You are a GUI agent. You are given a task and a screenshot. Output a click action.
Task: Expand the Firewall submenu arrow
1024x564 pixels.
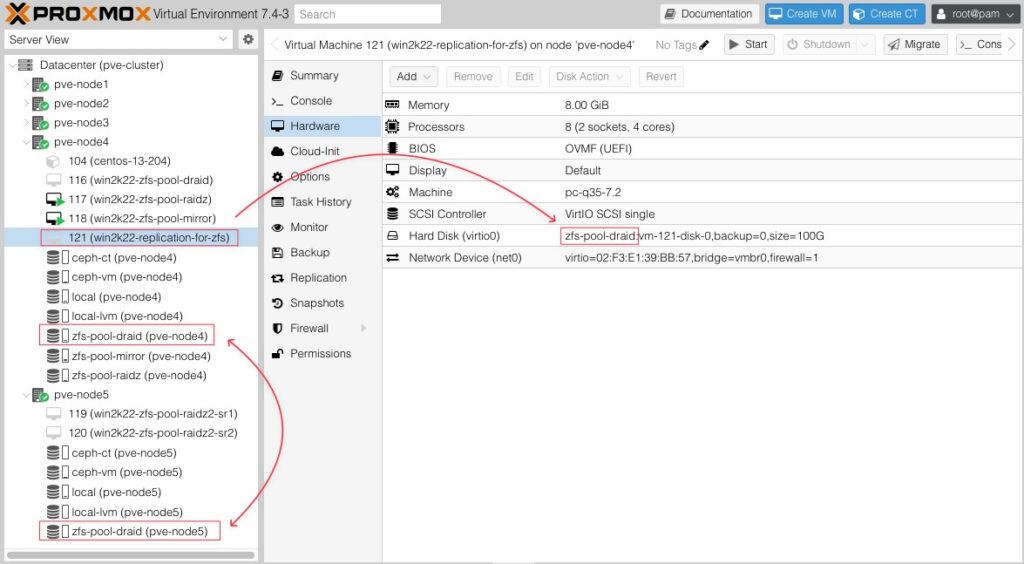(x=363, y=328)
